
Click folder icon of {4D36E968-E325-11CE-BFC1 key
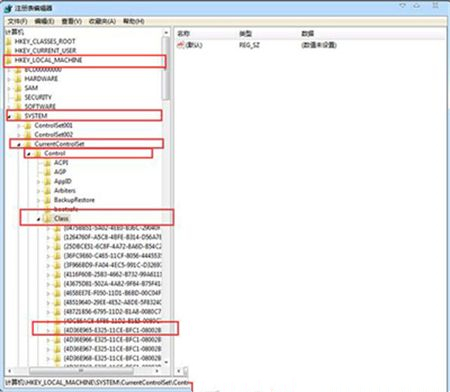click(x=57, y=358)
